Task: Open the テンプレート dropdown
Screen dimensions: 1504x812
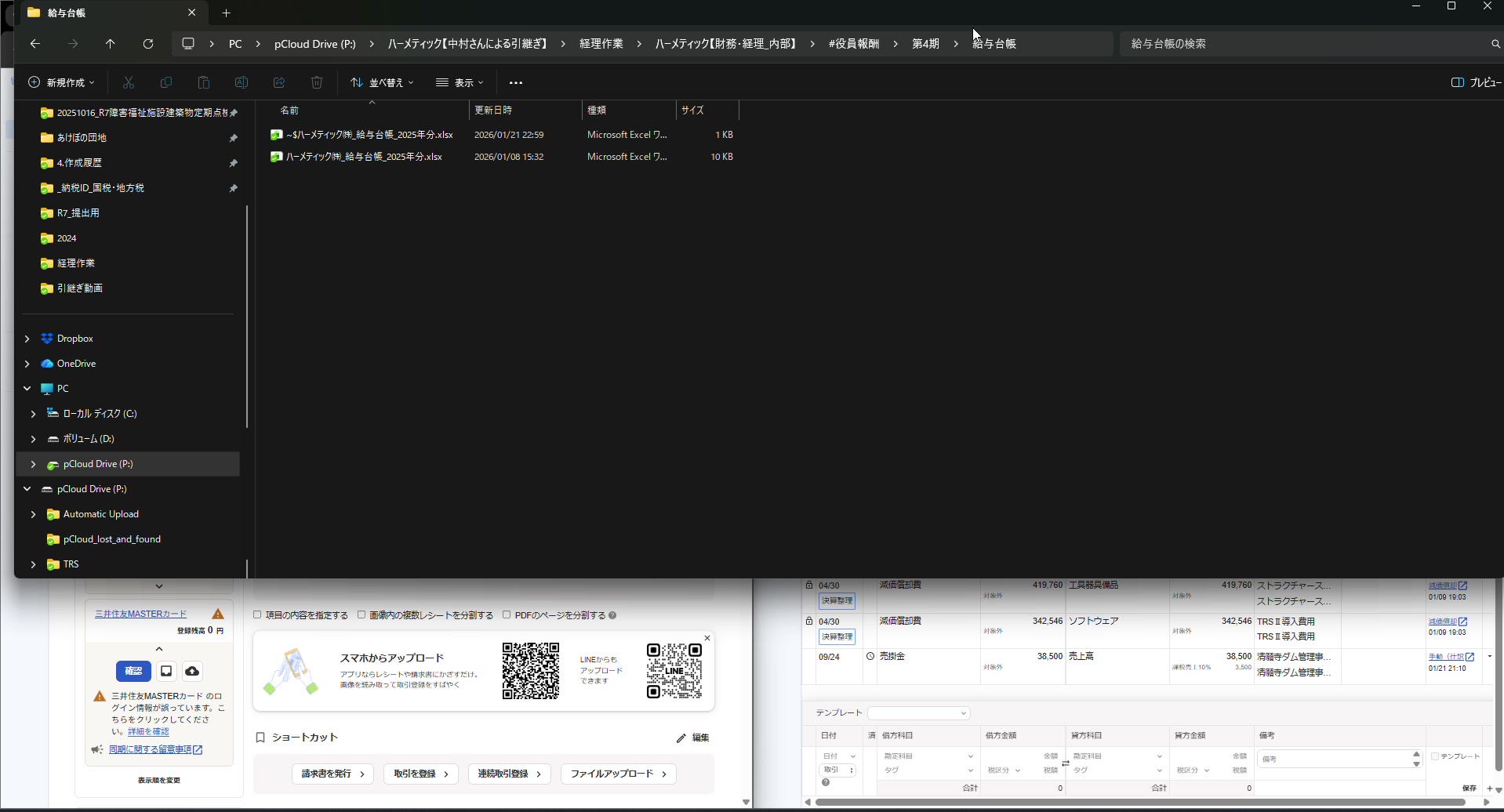Action: coord(918,713)
